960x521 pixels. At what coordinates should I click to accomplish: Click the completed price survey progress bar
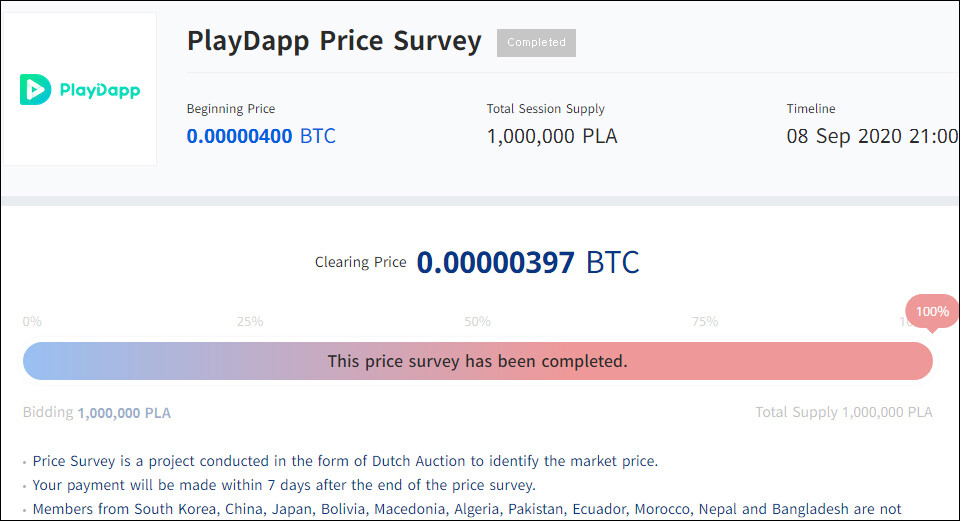click(x=477, y=361)
